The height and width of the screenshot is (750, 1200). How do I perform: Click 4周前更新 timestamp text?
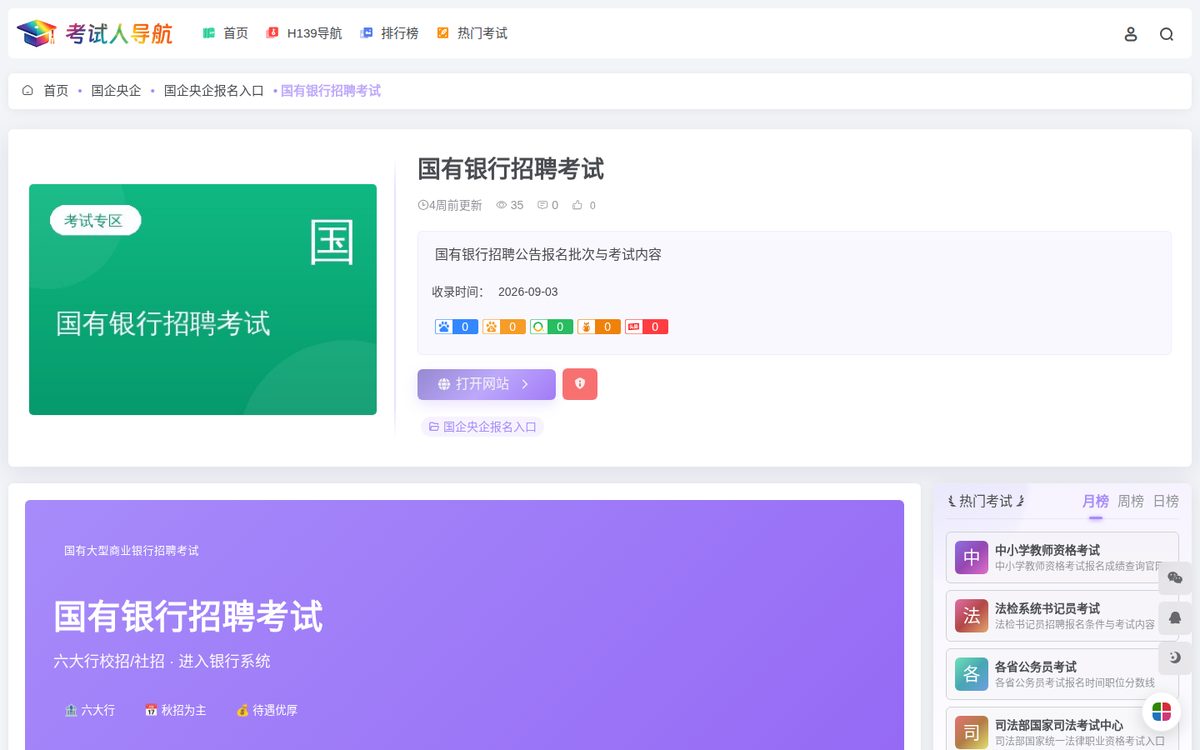coord(455,205)
